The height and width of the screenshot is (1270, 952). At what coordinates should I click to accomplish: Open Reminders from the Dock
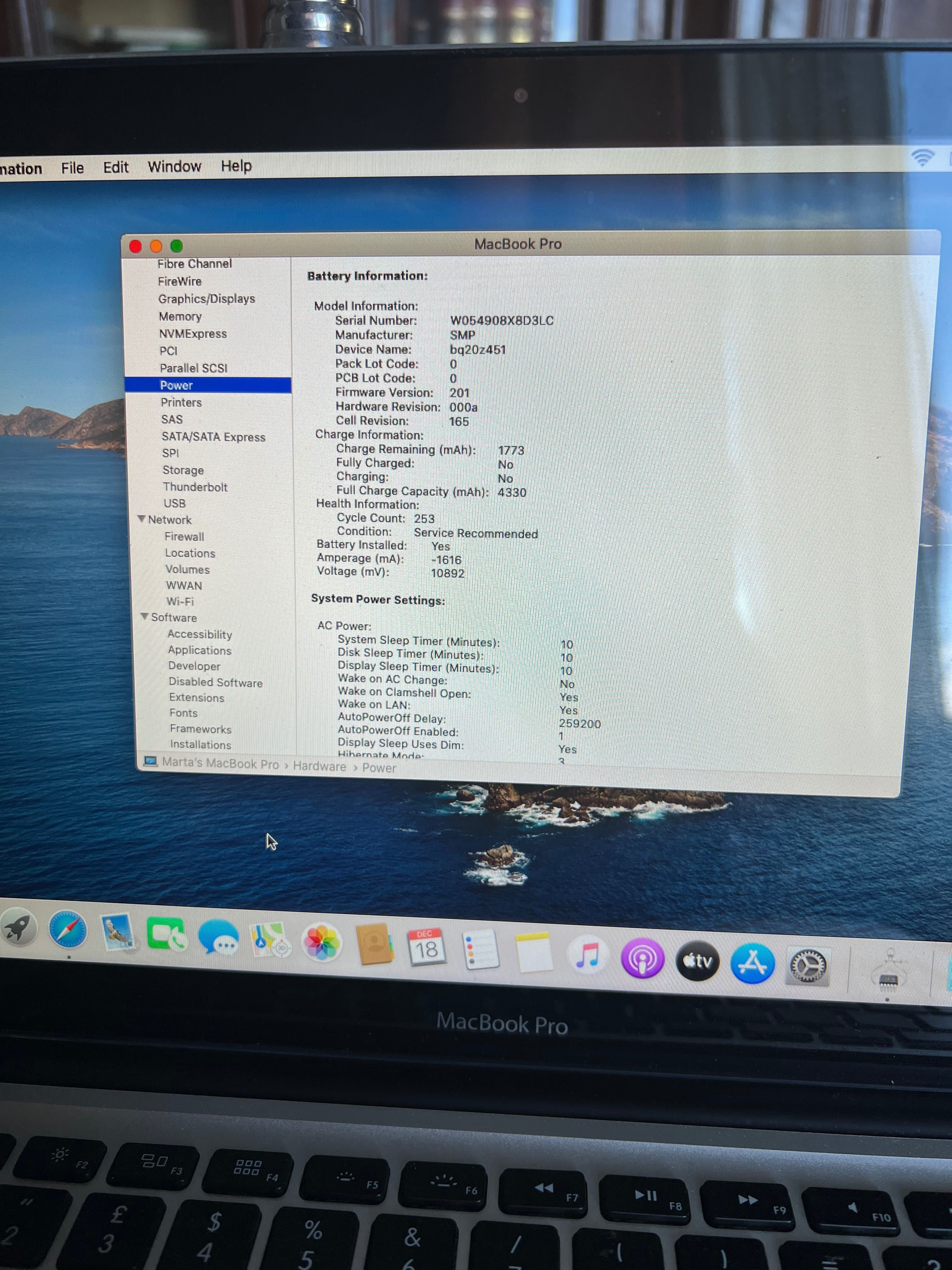(x=480, y=950)
